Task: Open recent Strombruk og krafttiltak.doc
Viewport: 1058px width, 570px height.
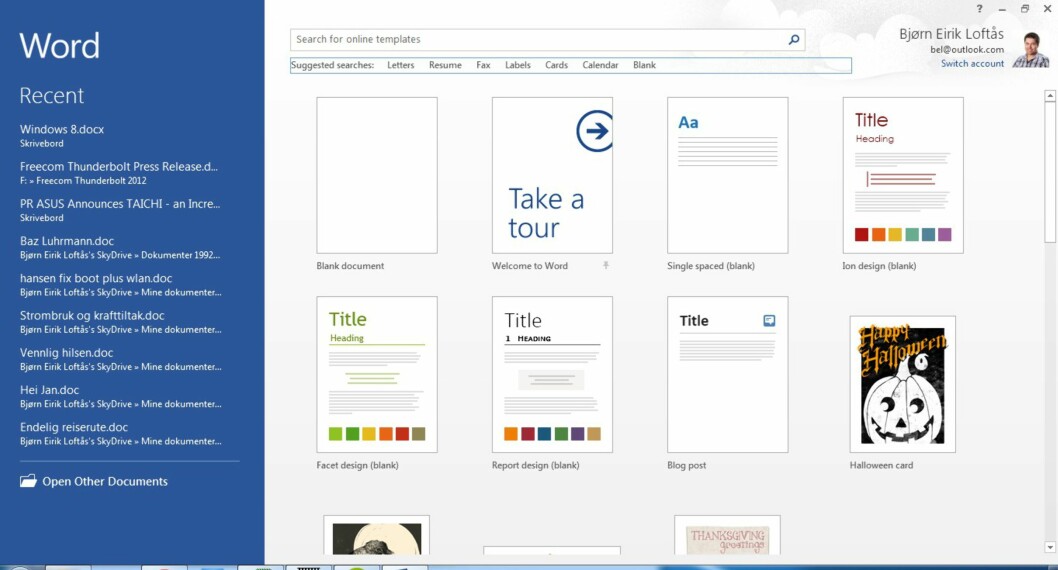Action: click(x=120, y=321)
